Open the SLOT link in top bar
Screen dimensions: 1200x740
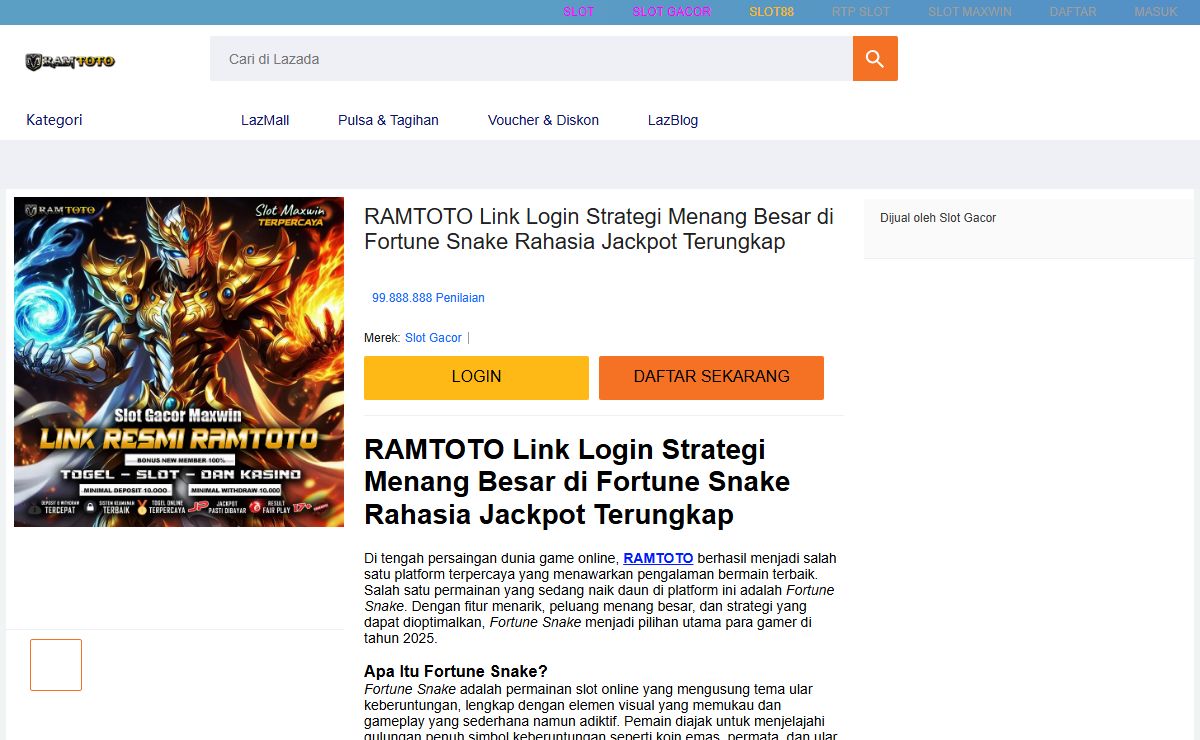578,12
